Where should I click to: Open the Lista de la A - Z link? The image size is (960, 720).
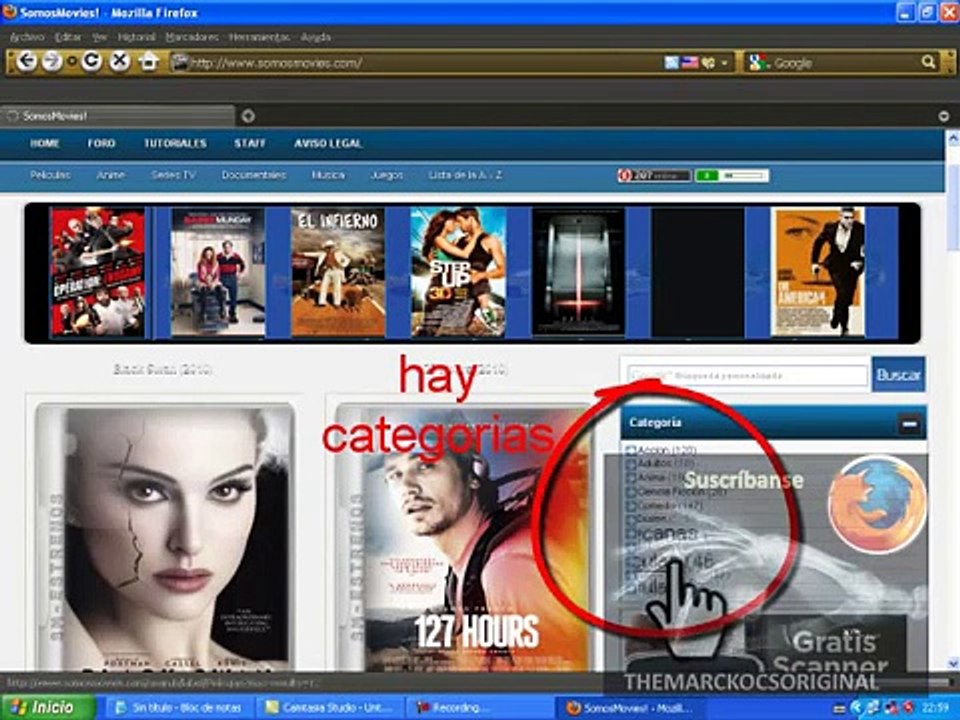[465, 175]
